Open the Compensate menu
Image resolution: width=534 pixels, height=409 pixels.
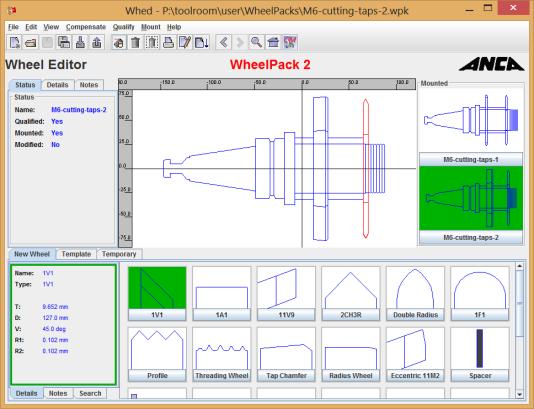(x=86, y=27)
